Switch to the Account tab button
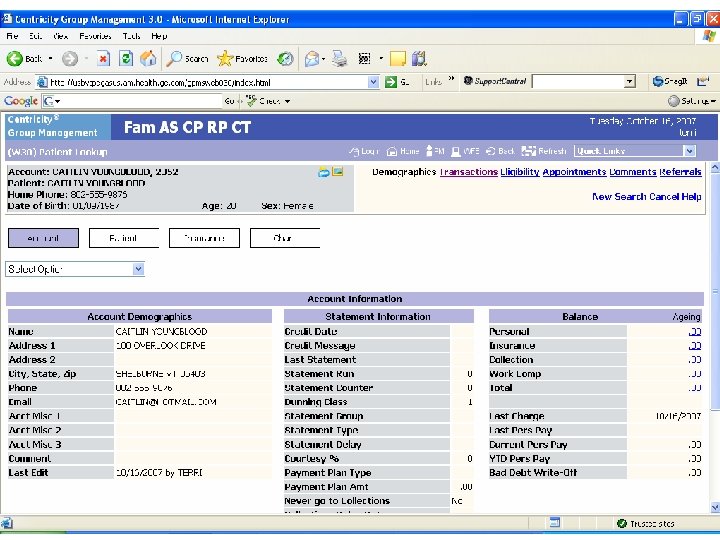Screen dimensions: 720x540 pyautogui.click(x=44, y=238)
